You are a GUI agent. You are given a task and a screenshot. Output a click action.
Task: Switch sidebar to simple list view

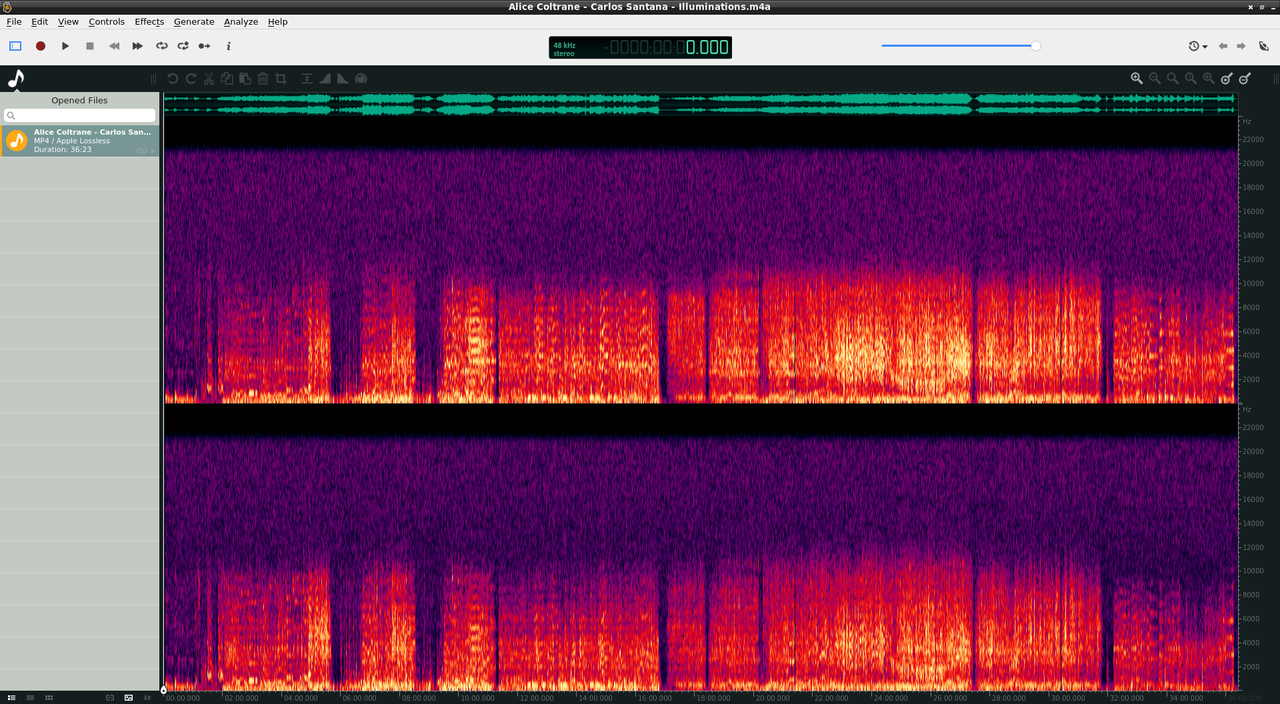(31, 697)
